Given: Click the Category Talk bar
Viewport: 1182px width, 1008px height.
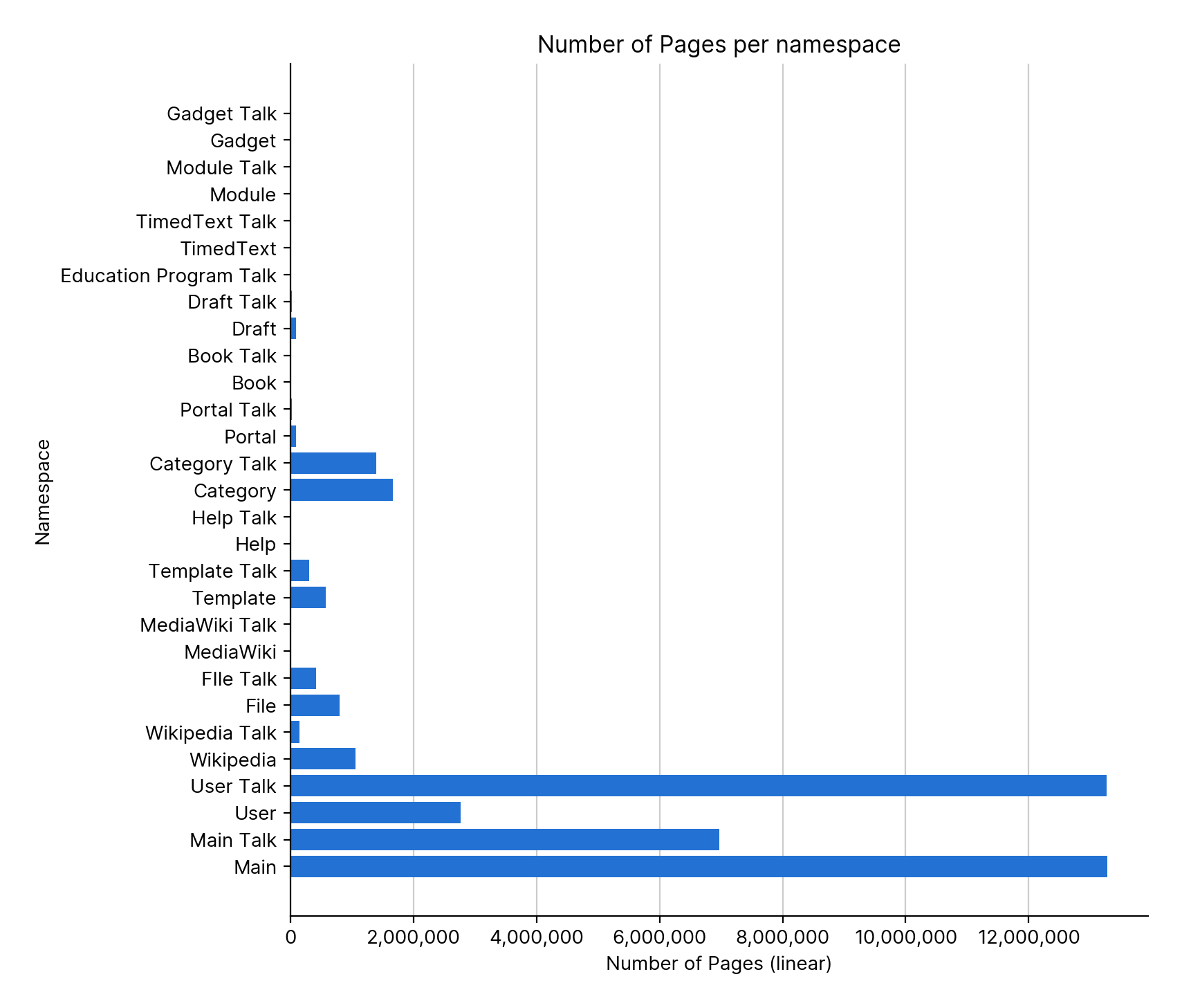Looking at the screenshot, I should click(x=333, y=464).
